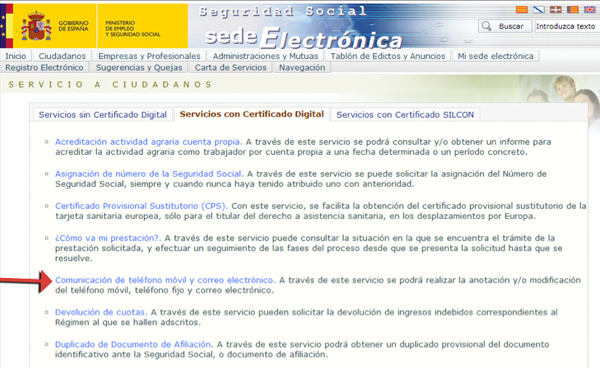Click text "Régimen al que se hallen adscritos"
Viewport: 600px width, 369px height.
point(128,322)
